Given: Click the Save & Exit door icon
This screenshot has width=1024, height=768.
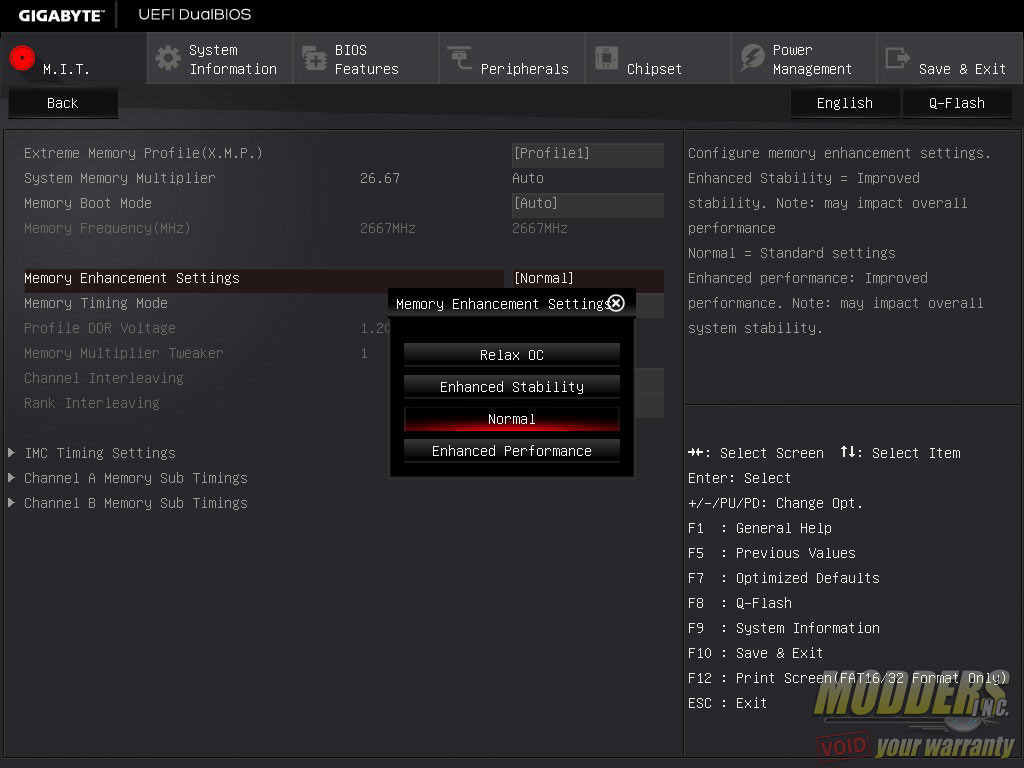Looking at the screenshot, I should [897, 58].
